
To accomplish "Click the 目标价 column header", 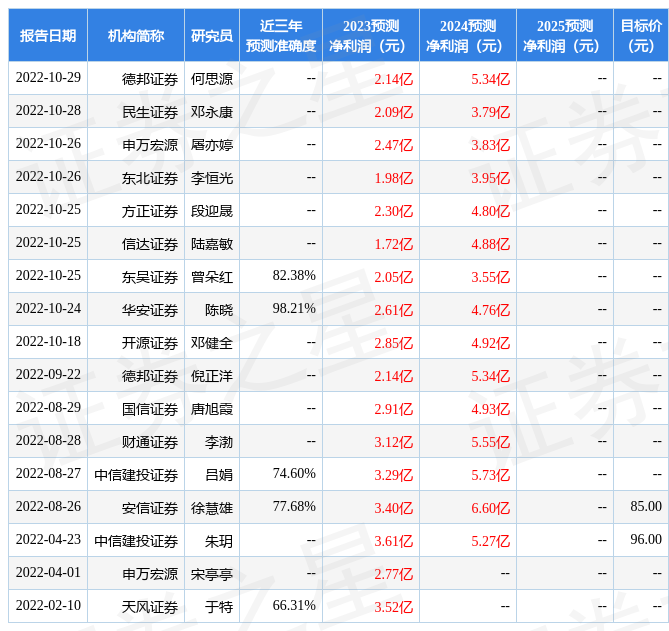I will click(x=641, y=36).
